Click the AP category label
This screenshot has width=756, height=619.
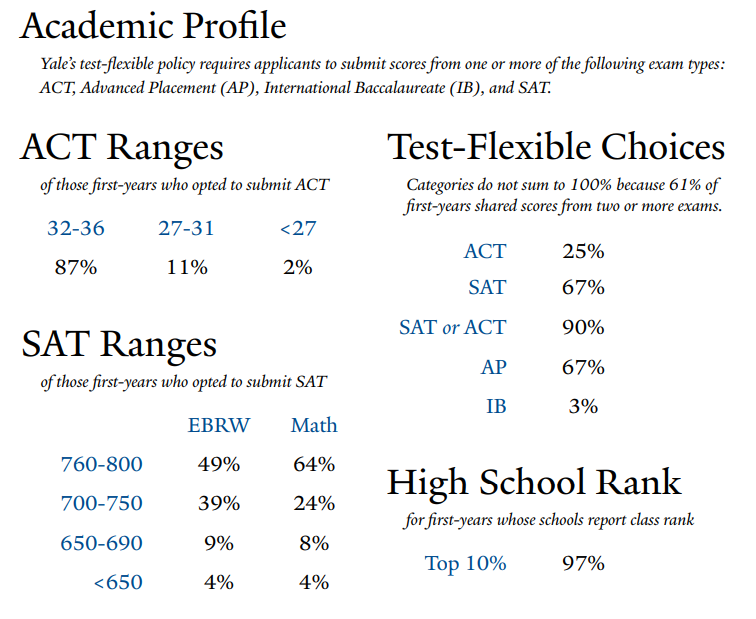(494, 367)
